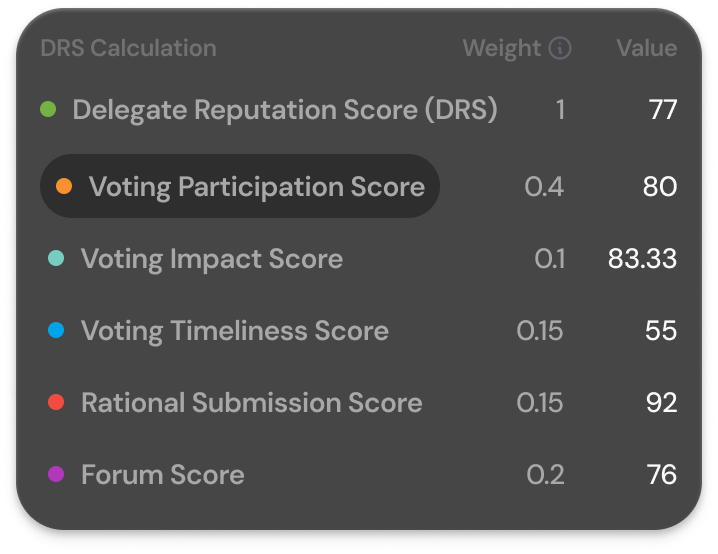Select the Rational Submission Score label
The image size is (718, 554).
point(252,402)
